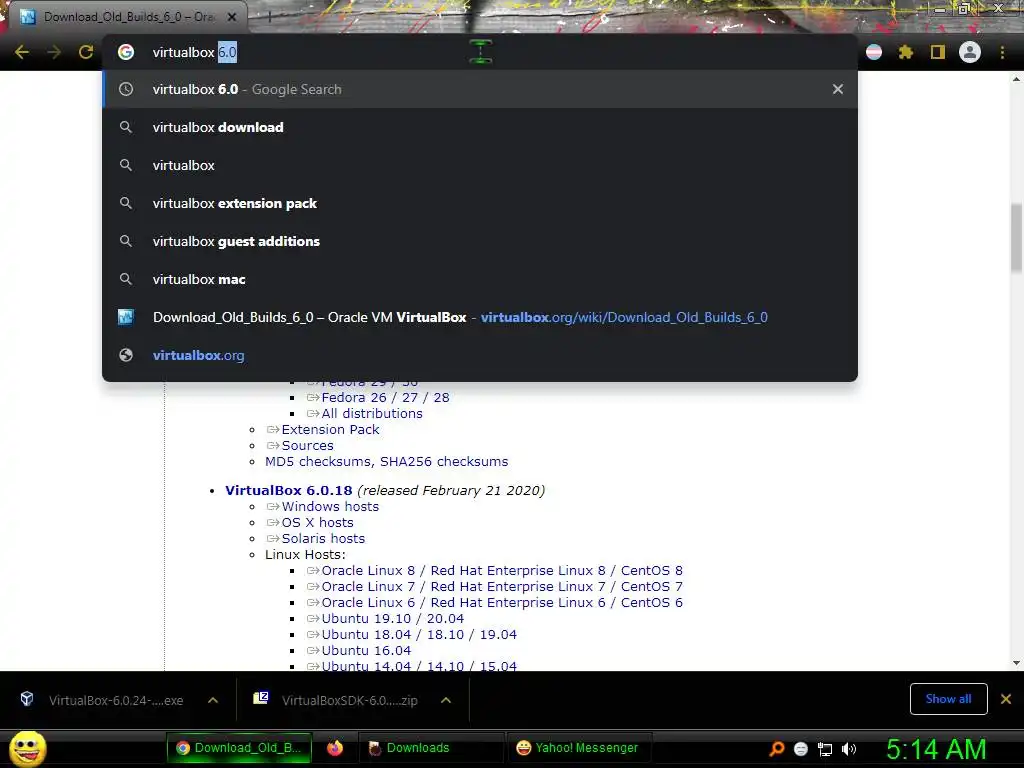Viewport: 1024px width, 768px height.
Task: Open Ubuntu 16.04 link
Action: (x=366, y=650)
